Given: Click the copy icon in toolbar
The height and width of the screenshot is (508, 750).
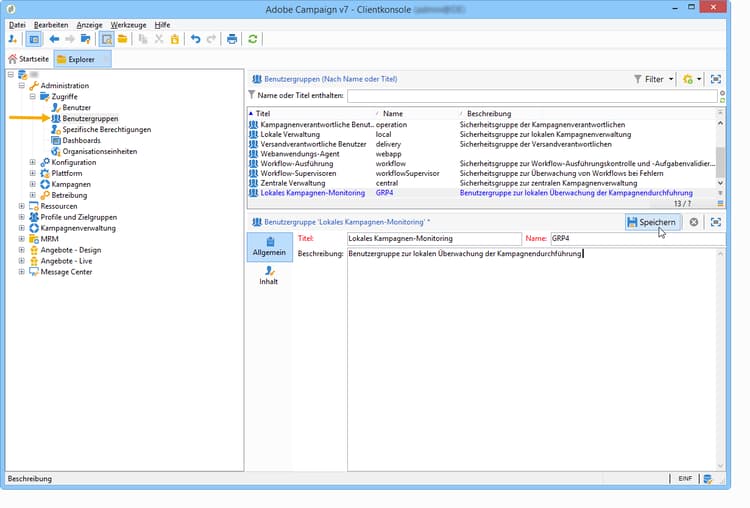Looking at the screenshot, I should click(x=143, y=39).
